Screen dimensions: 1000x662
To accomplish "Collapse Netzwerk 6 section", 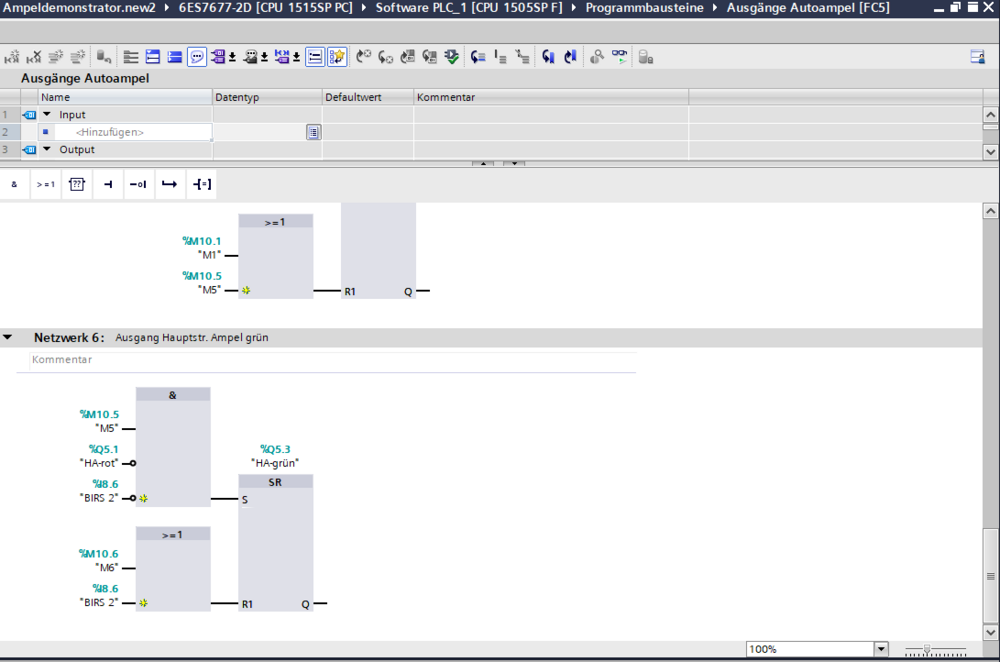I will (x=8, y=338).
